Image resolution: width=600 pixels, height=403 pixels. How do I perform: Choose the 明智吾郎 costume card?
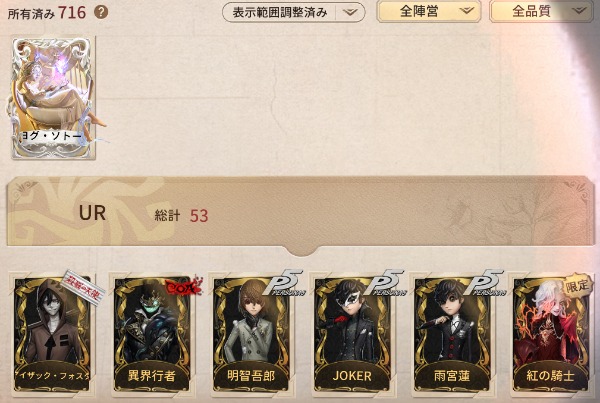tap(252, 335)
